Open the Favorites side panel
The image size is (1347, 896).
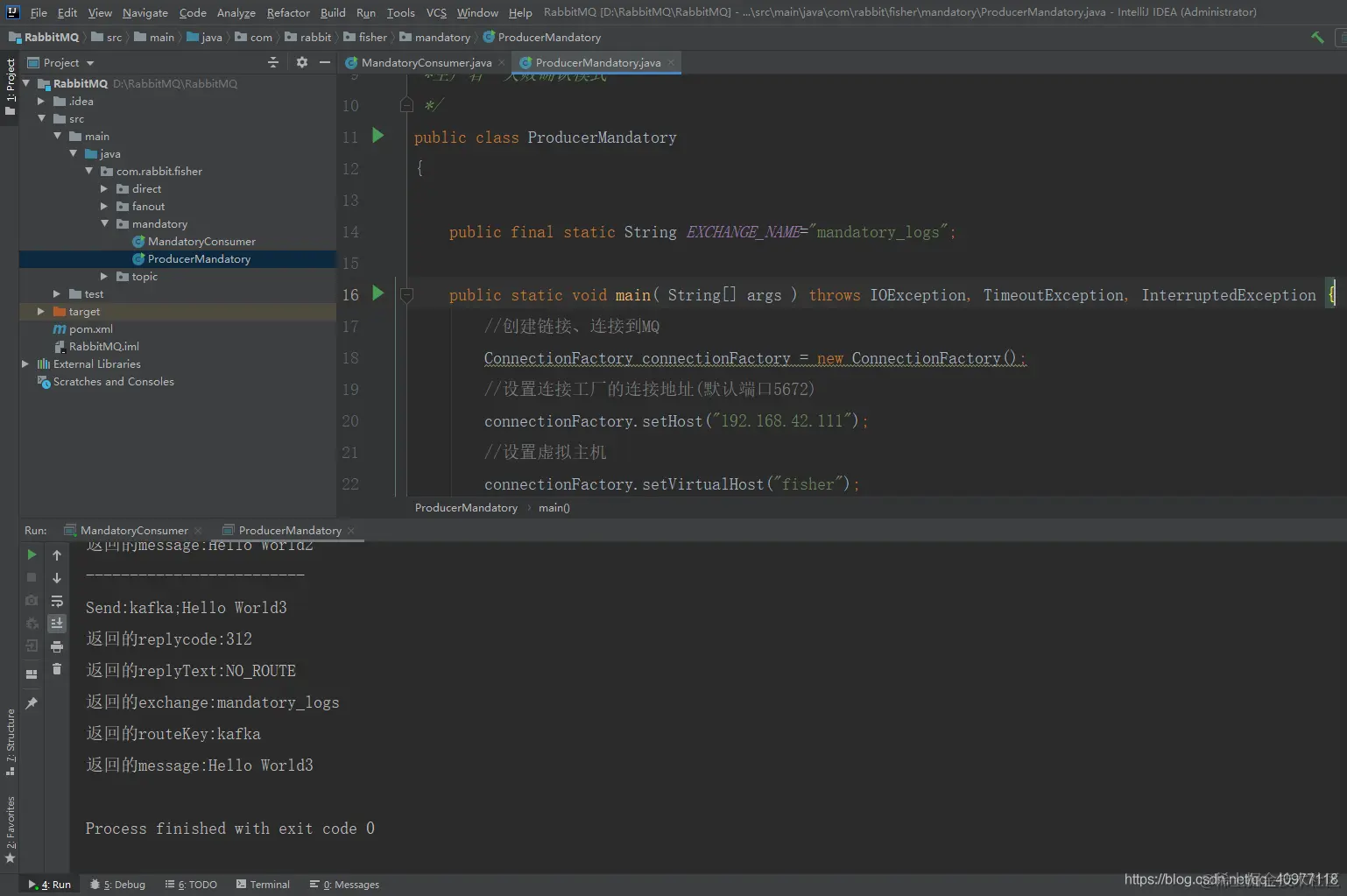tap(10, 829)
